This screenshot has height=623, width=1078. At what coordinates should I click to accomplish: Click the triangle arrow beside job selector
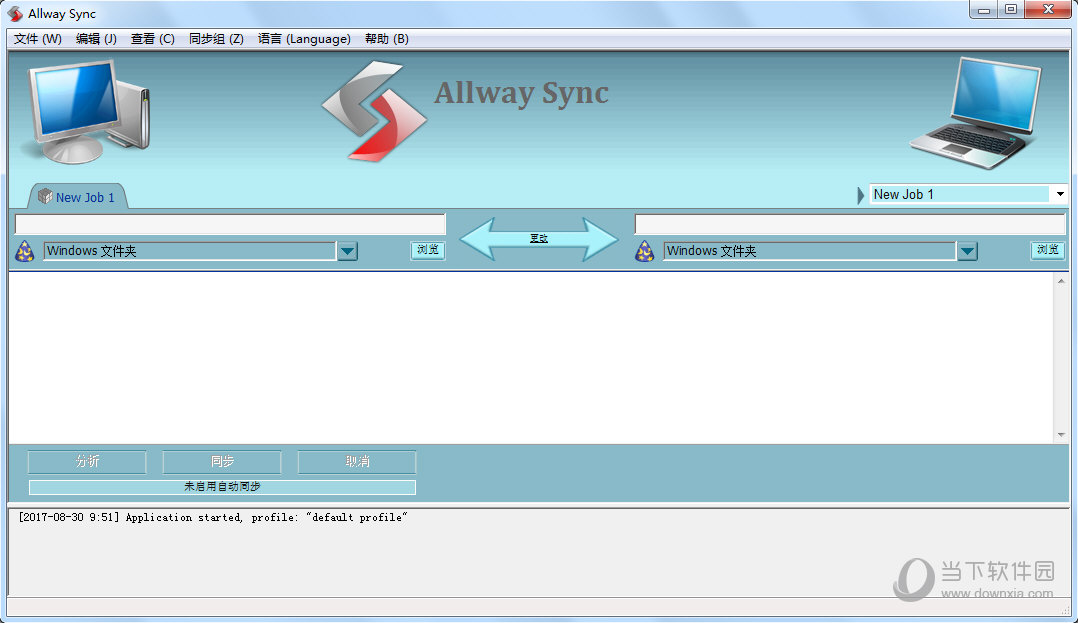[x=861, y=195]
